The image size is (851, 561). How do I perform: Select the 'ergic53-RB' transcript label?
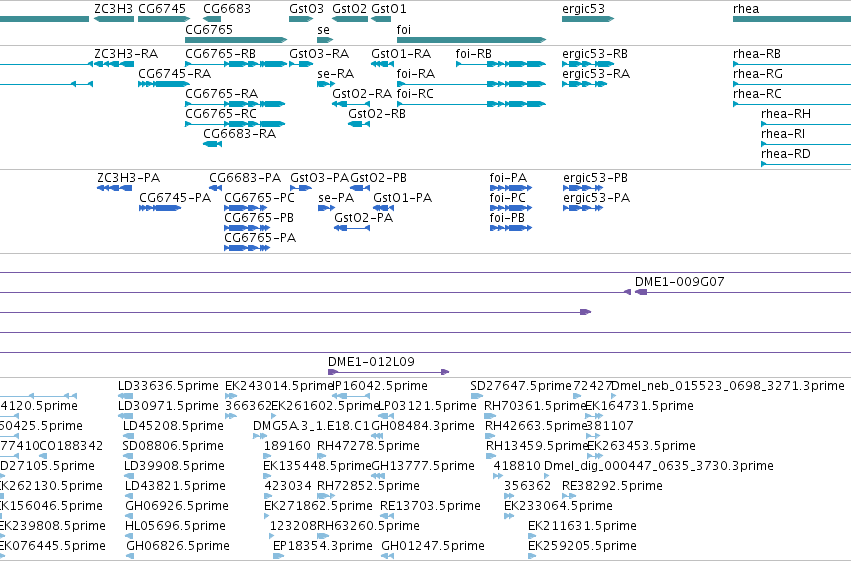point(595,54)
